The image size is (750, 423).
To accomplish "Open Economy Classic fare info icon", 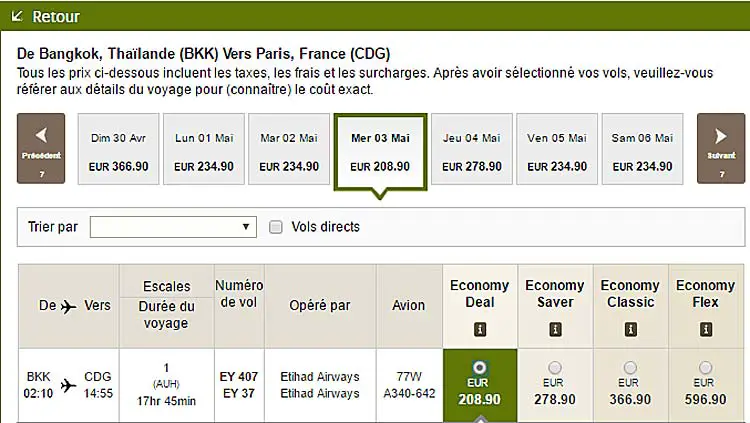I will pos(630,329).
